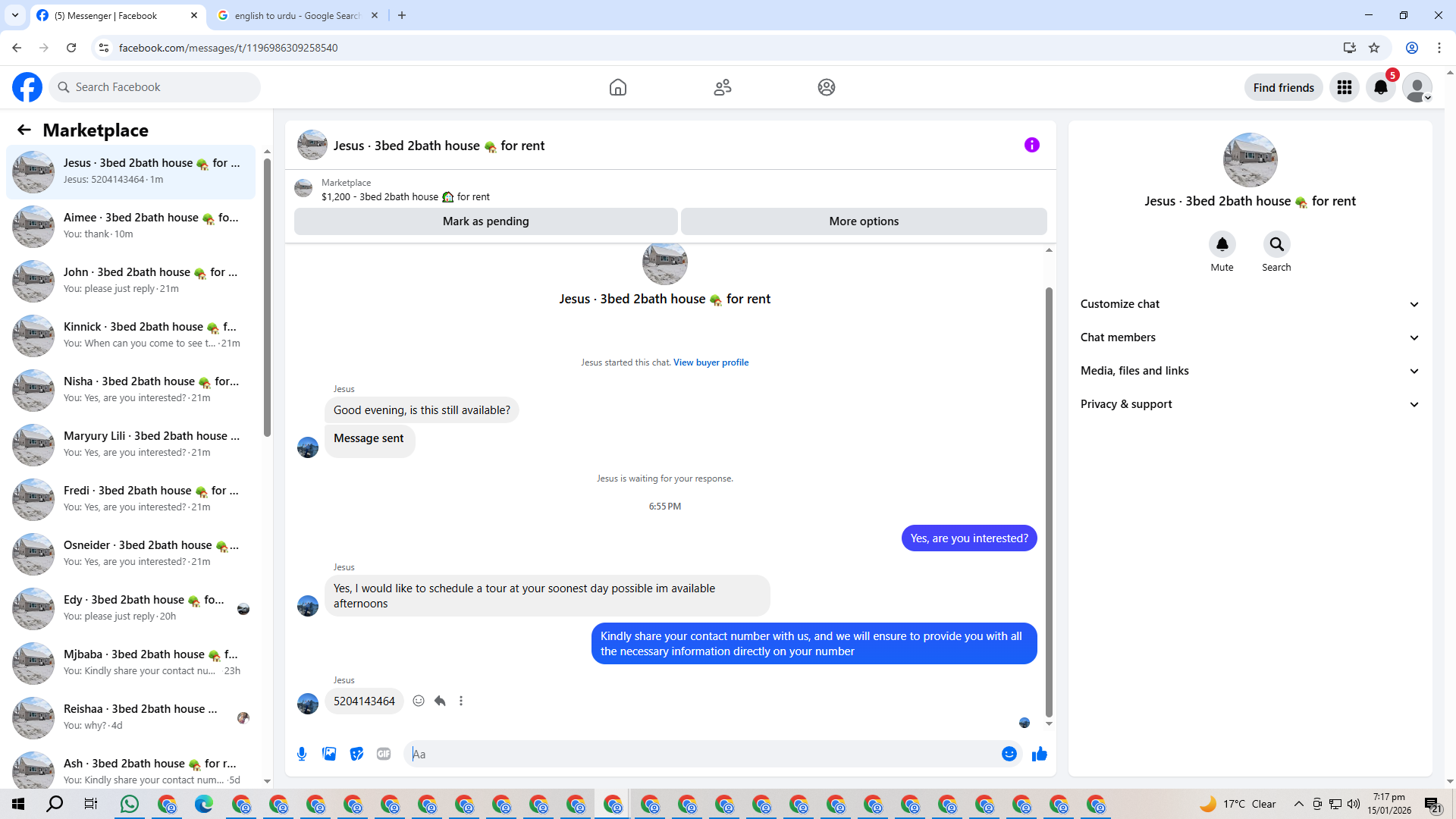1456x819 pixels.
Task: Reply to the phone number message
Action: pyautogui.click(x=440, y=701)
